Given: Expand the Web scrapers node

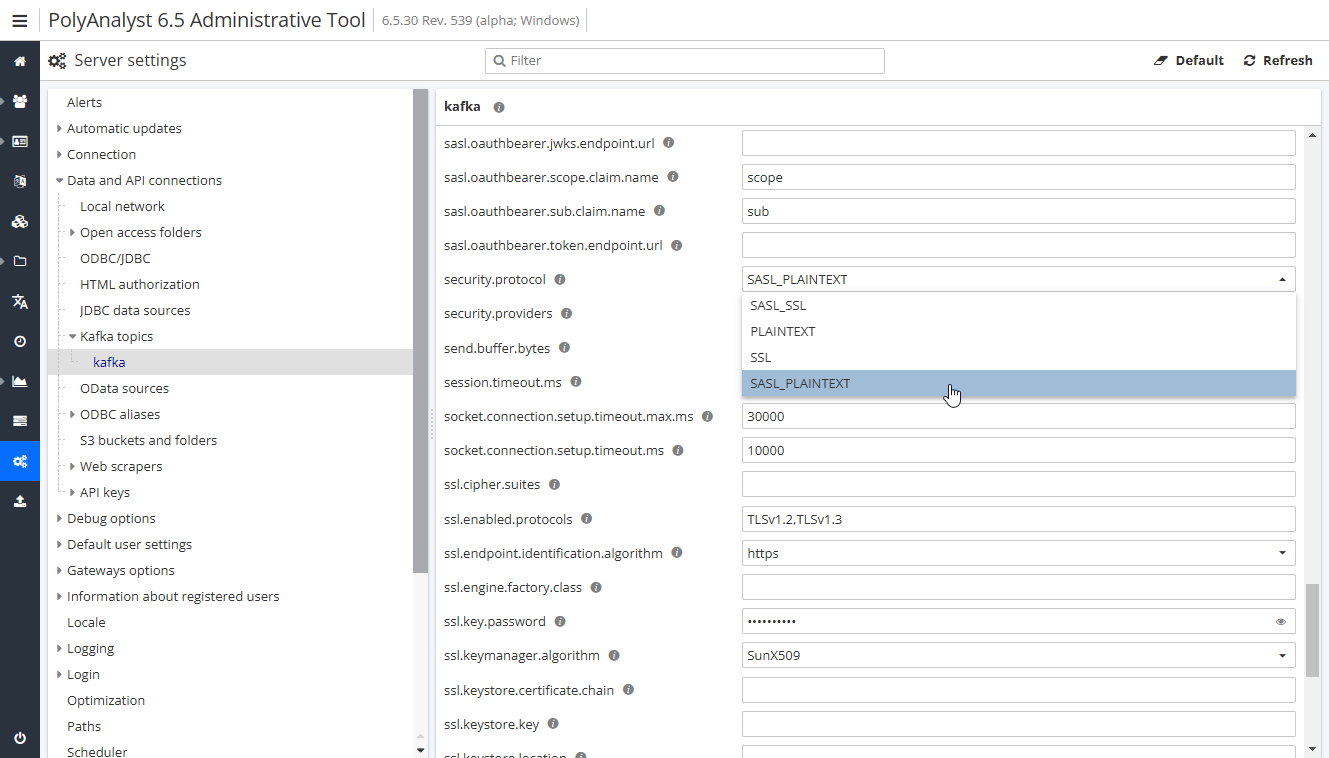Looking at the screenshot, I should pyautogui.click(x=73, y=466).
